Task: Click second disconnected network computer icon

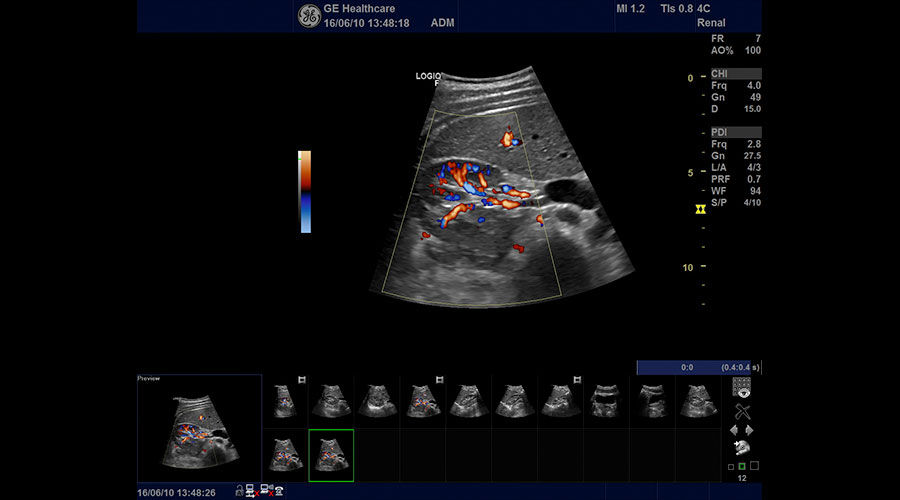Action: 266,490
